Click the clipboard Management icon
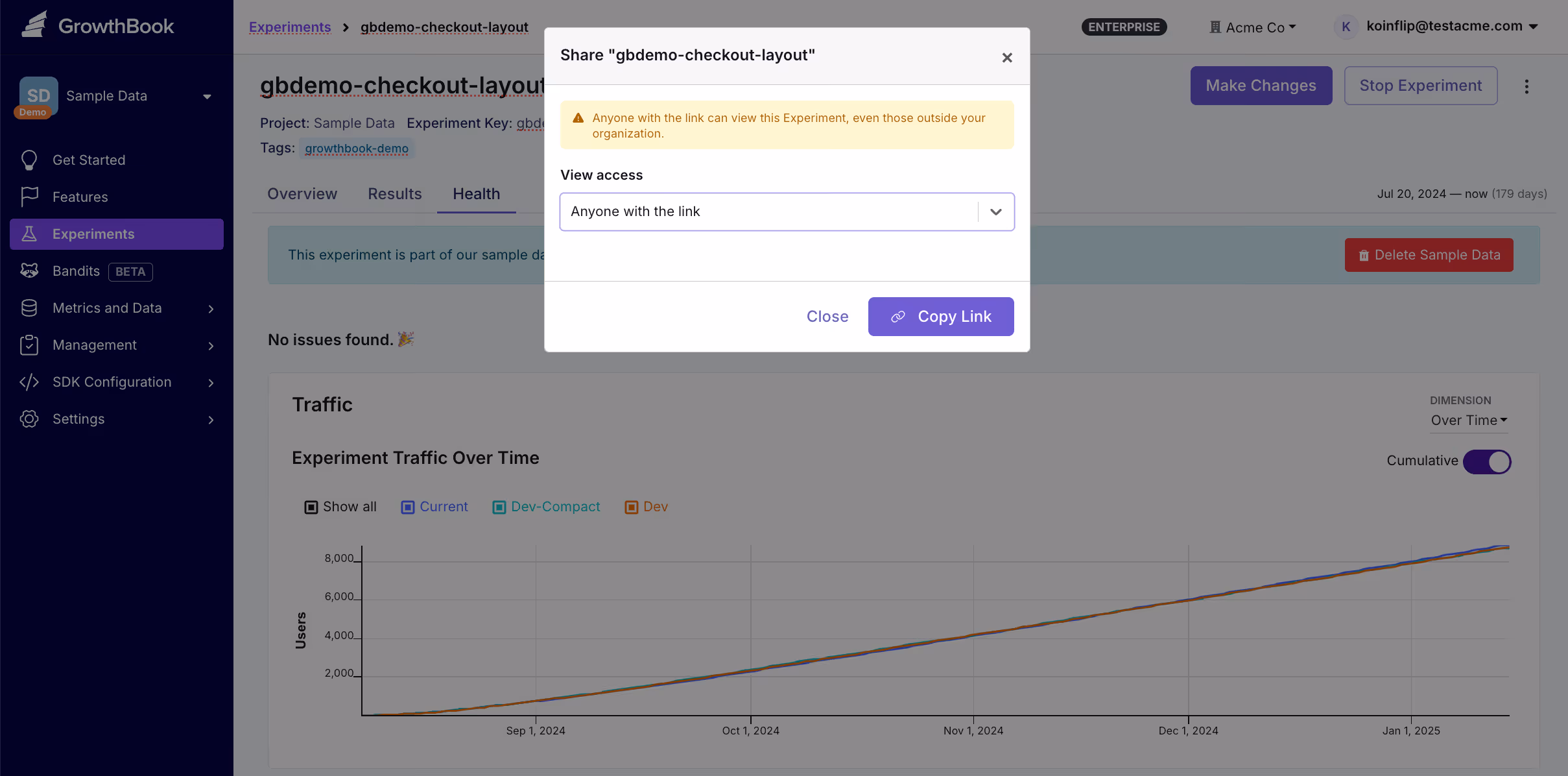 click(x=29, y=345)
